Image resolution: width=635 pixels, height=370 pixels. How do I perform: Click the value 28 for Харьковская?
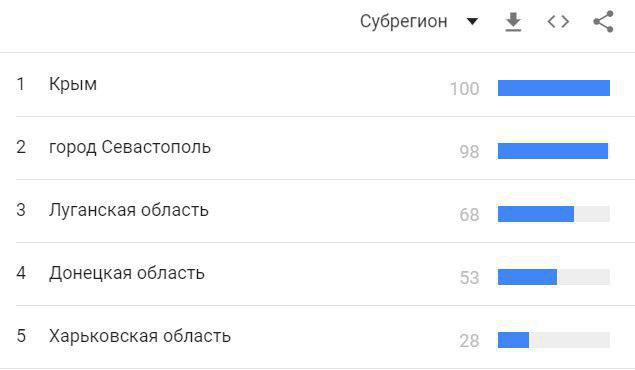[x=469, y=340]
